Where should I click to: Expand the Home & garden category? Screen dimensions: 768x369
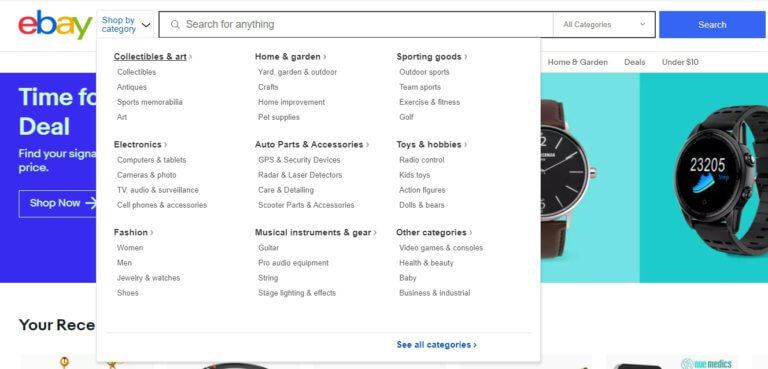[x=290, y=57]
